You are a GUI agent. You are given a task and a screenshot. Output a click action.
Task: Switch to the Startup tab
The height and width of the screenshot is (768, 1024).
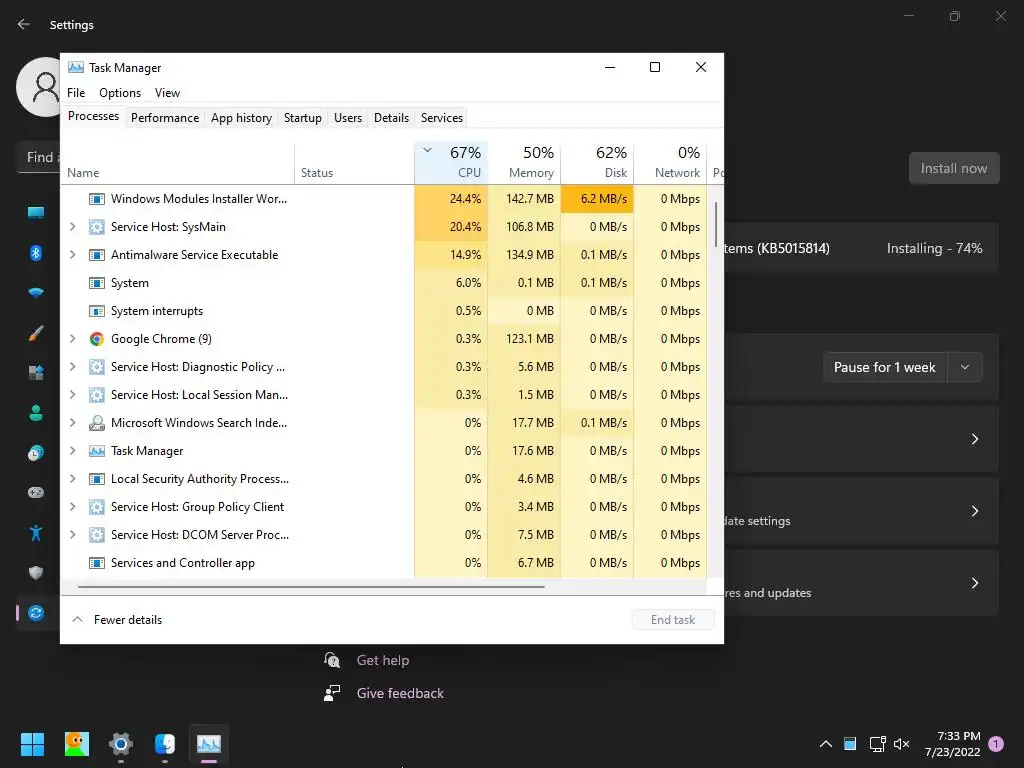coord(302,118)
